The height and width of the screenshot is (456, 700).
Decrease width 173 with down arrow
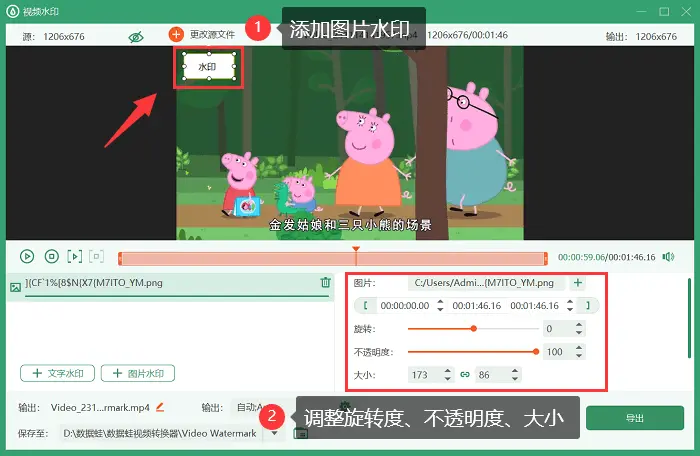(x=448, y=379)
